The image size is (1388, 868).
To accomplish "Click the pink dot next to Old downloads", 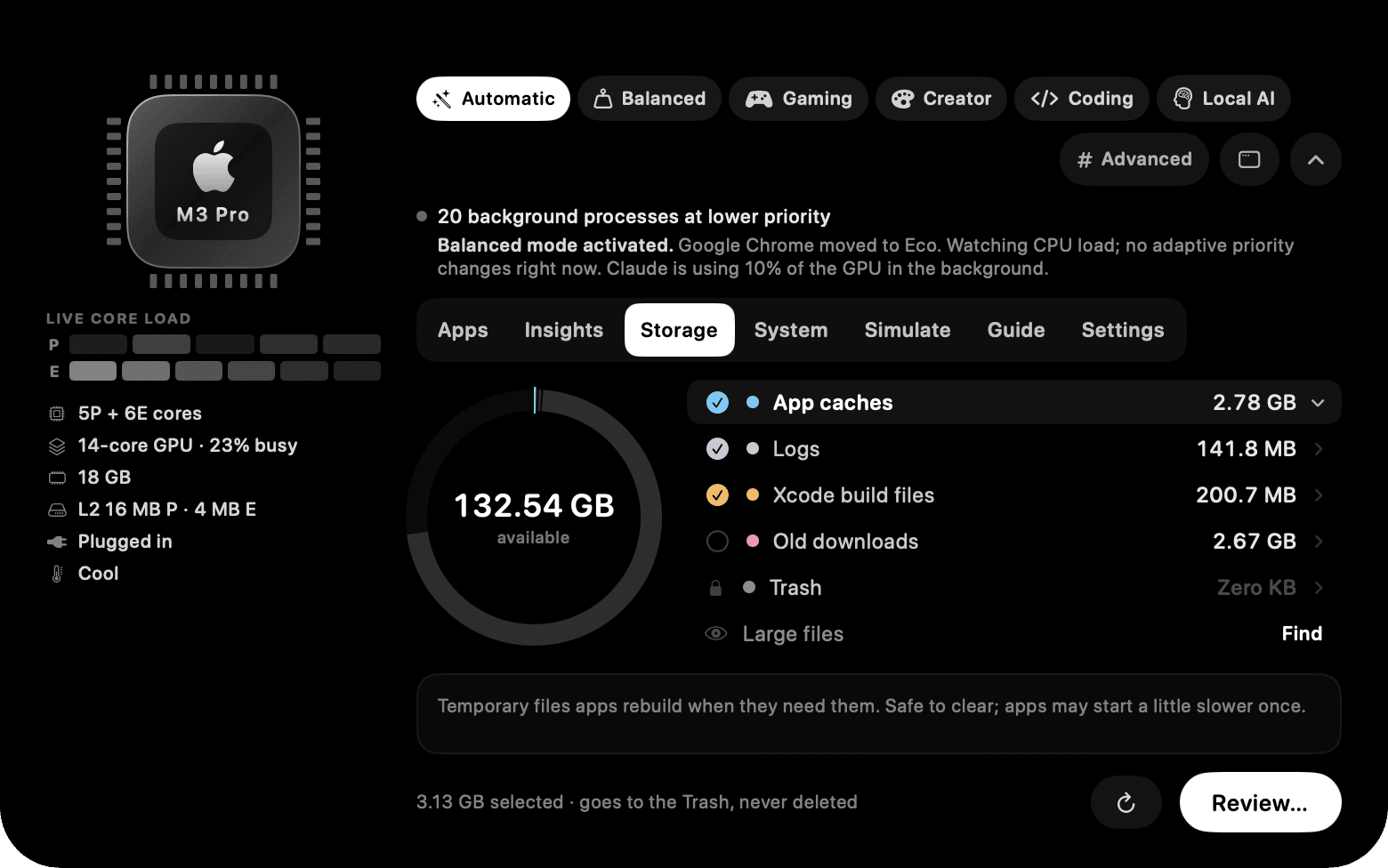I will (753, 542).
